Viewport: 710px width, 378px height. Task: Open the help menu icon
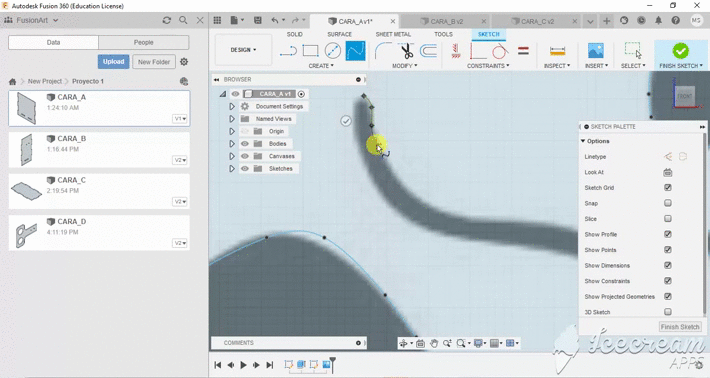click(676, 20)
